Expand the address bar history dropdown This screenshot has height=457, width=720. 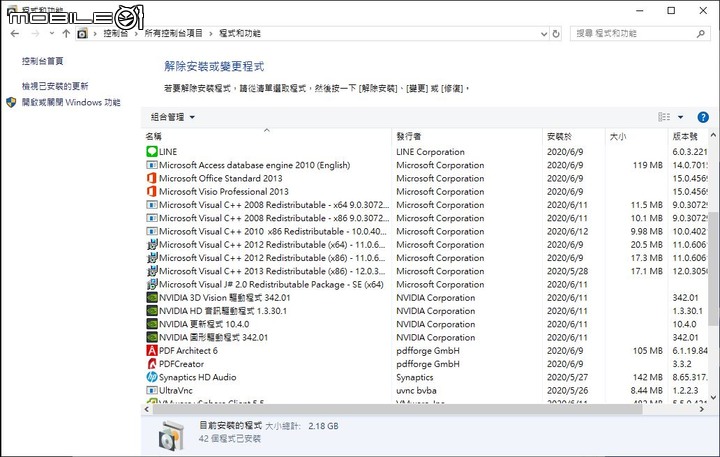pos(544,34)
